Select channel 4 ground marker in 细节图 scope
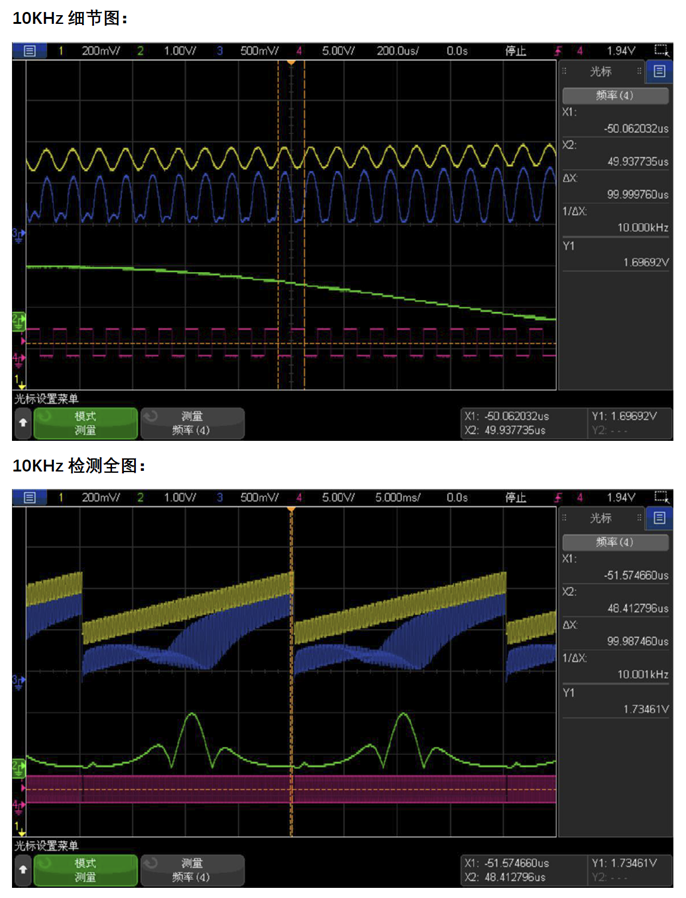The height and width of the screenshot is (898, 686). (x=18, y=356)
